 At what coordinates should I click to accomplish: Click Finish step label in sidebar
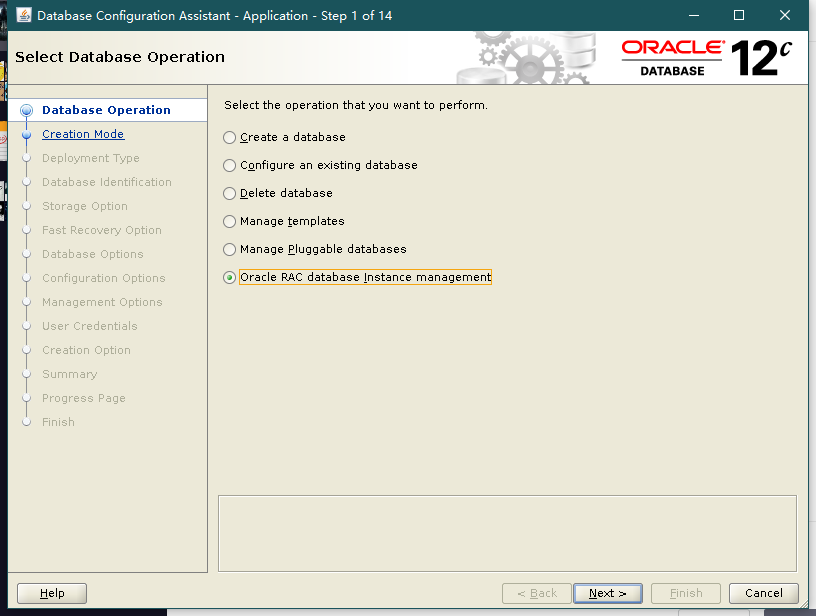point(58,422)
